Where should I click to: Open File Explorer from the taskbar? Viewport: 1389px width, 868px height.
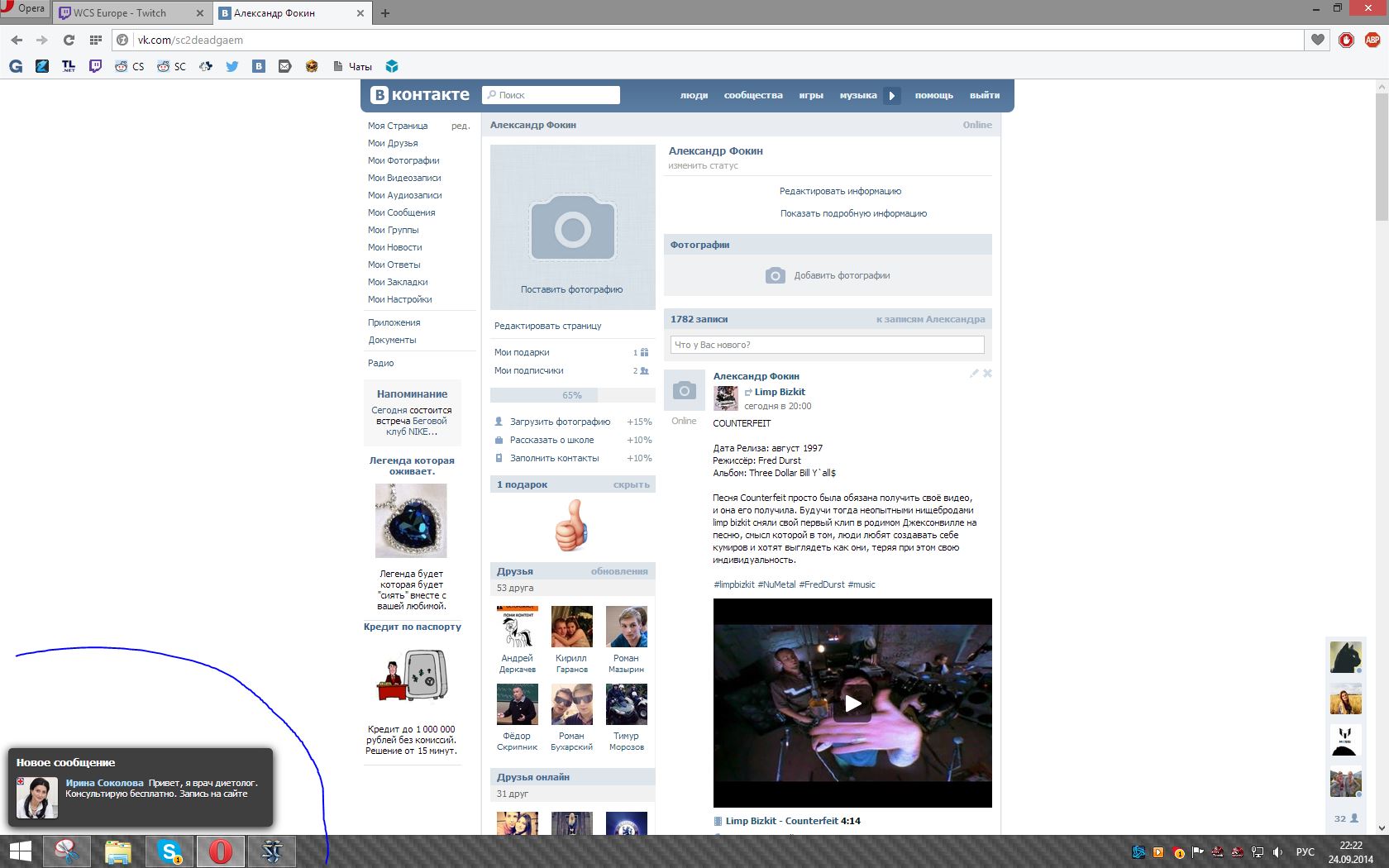(118, 851)
